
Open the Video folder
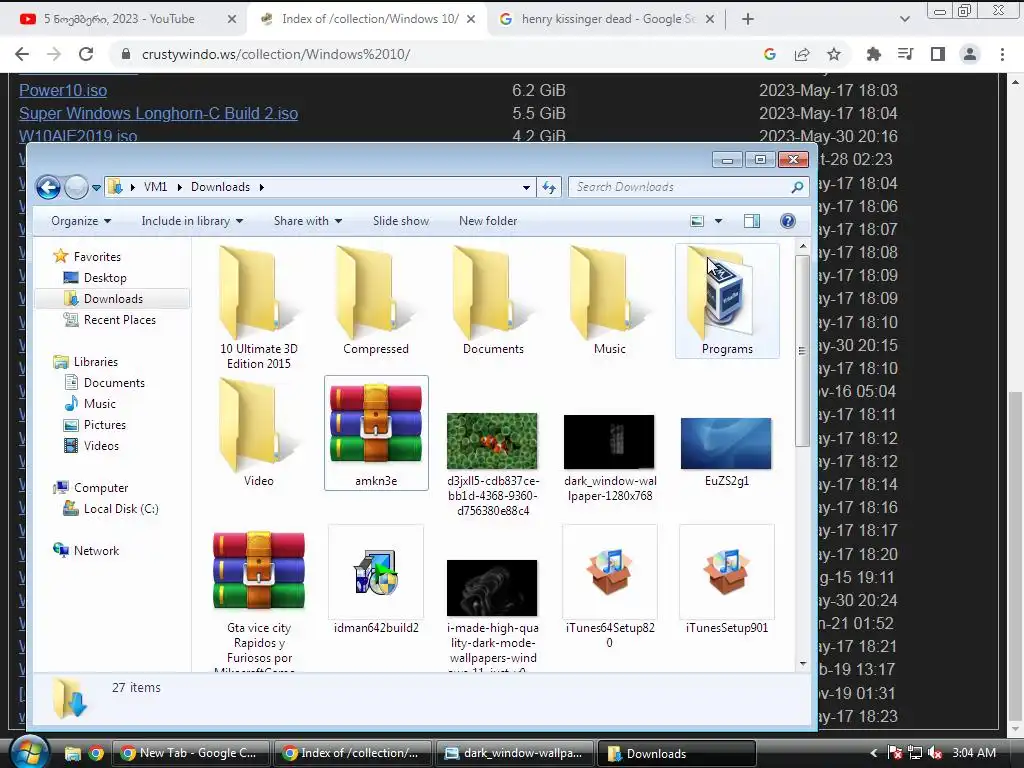click(x=259, y=432)
